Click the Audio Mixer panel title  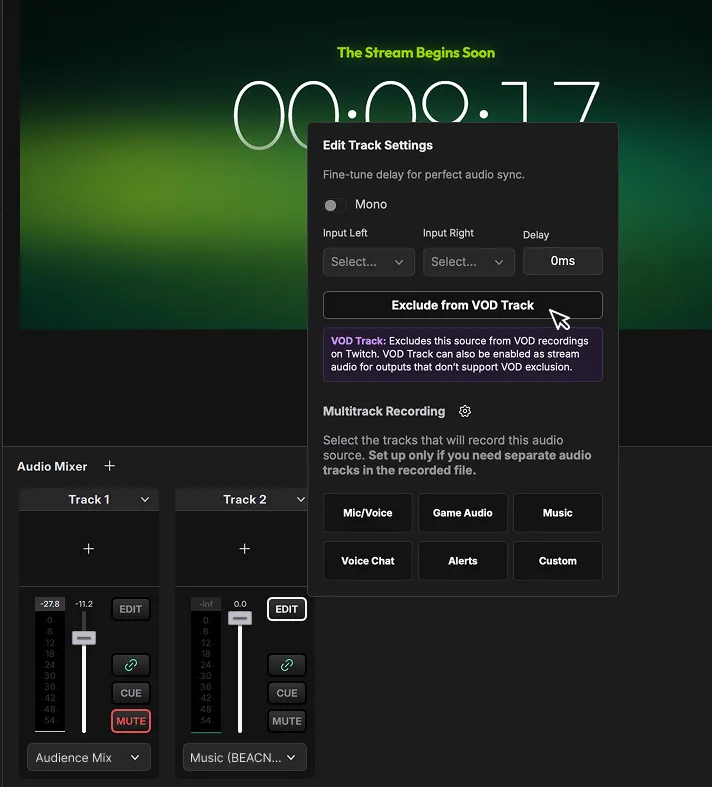tap(52, 466)
